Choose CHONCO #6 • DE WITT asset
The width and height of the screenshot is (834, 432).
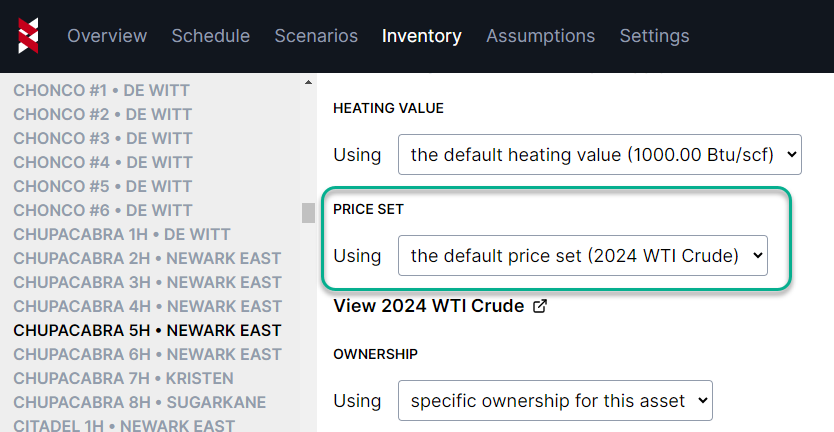pos(103,210)
